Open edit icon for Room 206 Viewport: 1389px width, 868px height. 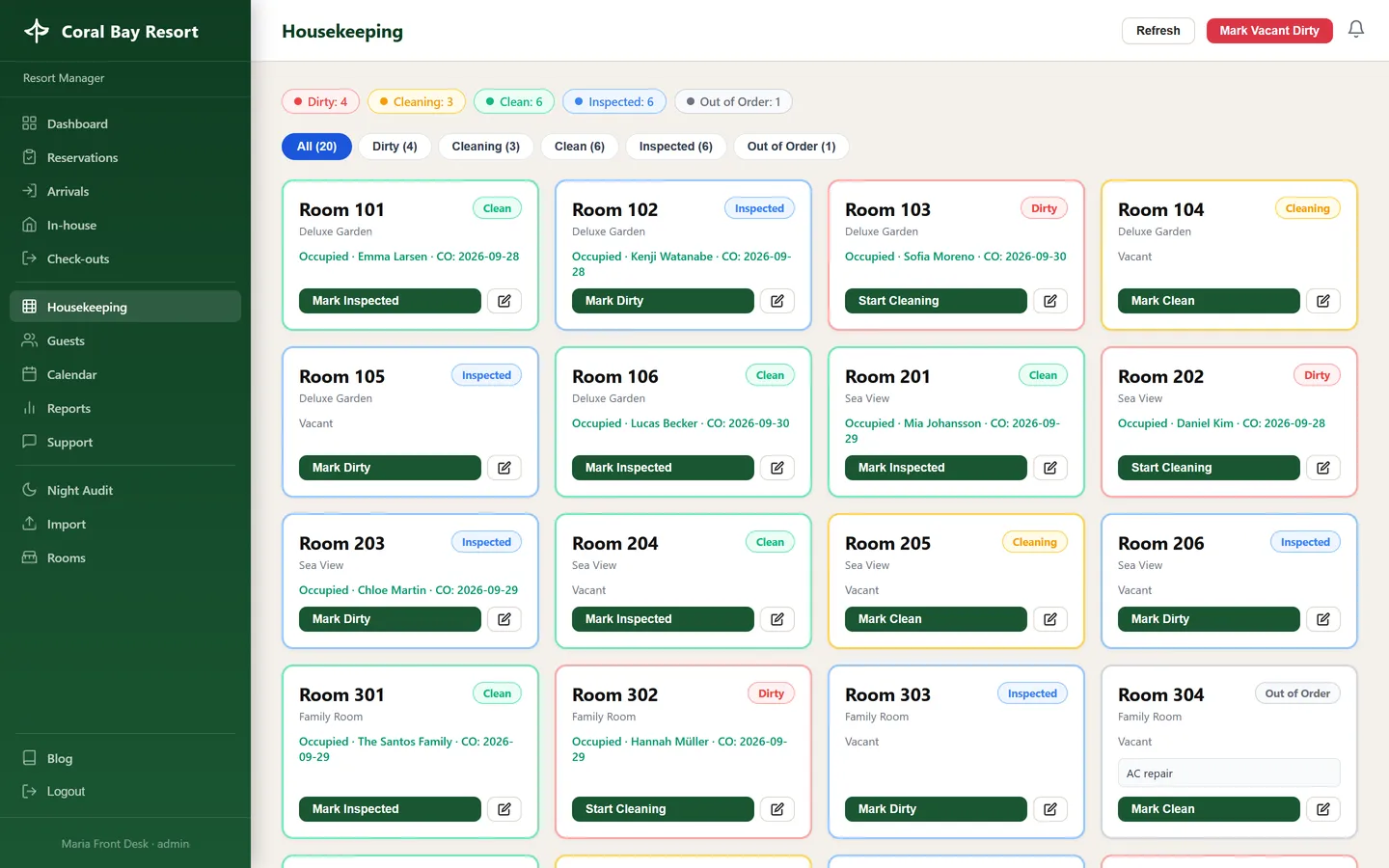pyautogui.click(x=1323, y=619)
